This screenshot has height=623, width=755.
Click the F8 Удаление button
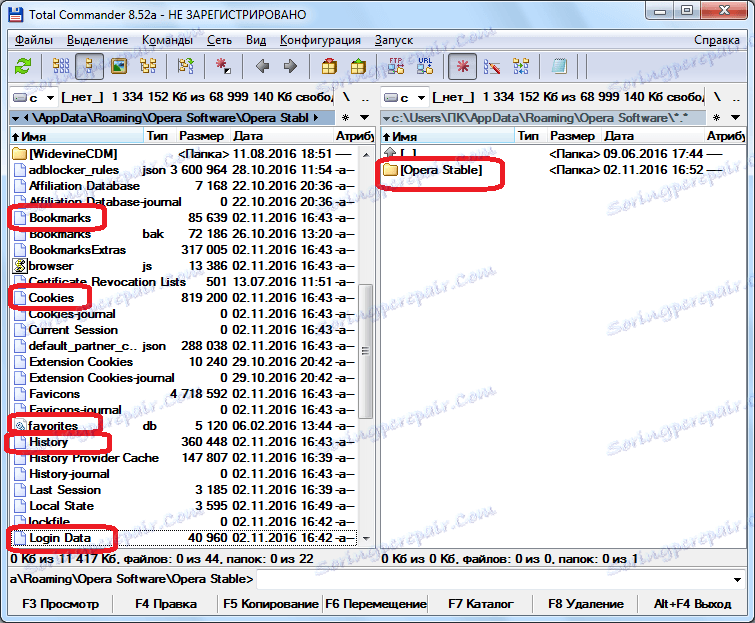pyautogui.click(x=586, y=604)
